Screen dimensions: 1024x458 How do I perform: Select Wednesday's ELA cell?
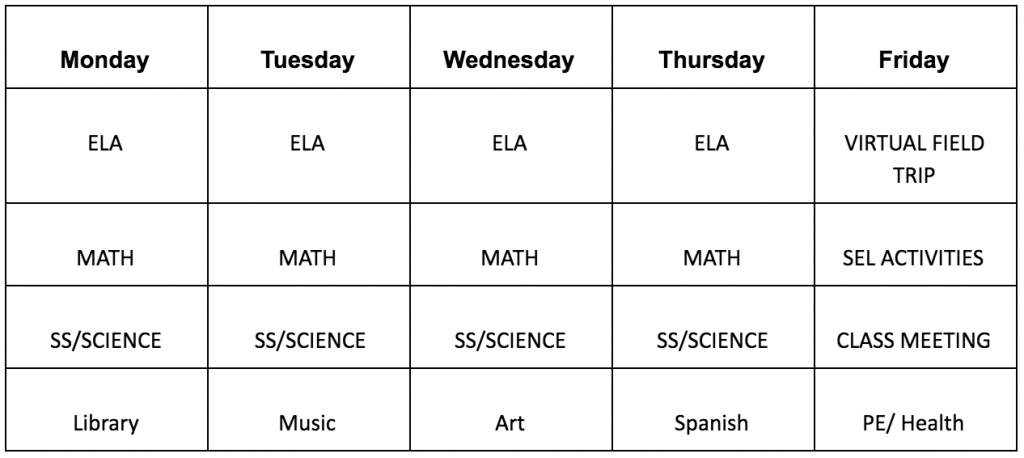(x=511, y=145)
